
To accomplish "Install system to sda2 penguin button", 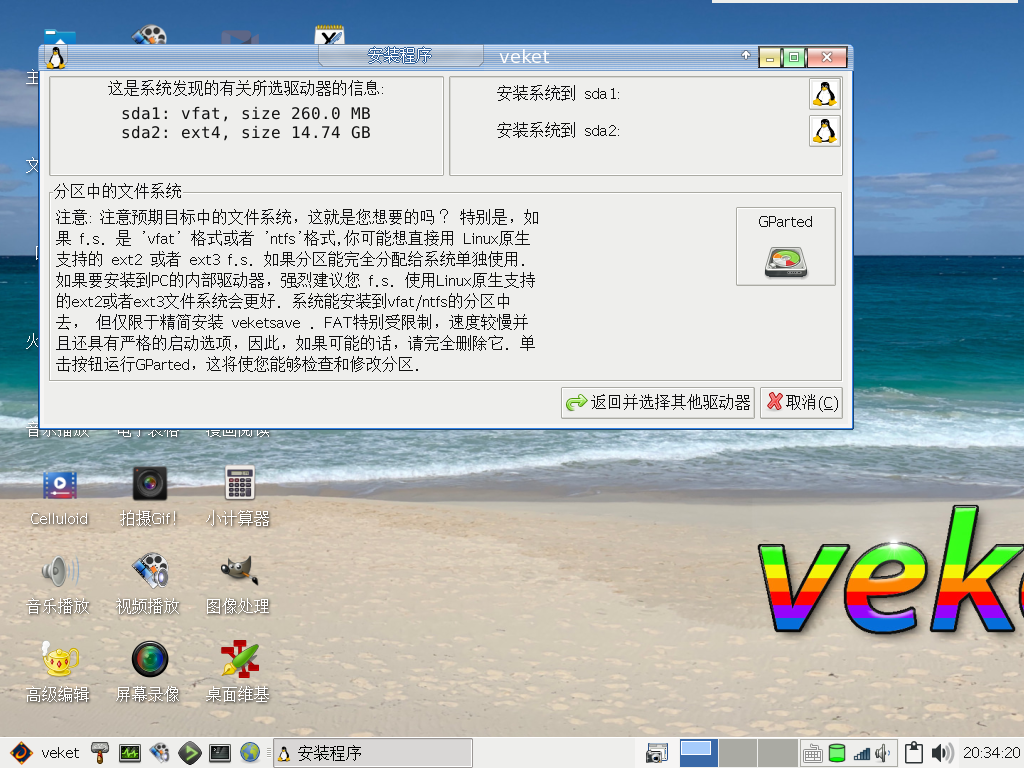I will [824, 131].
